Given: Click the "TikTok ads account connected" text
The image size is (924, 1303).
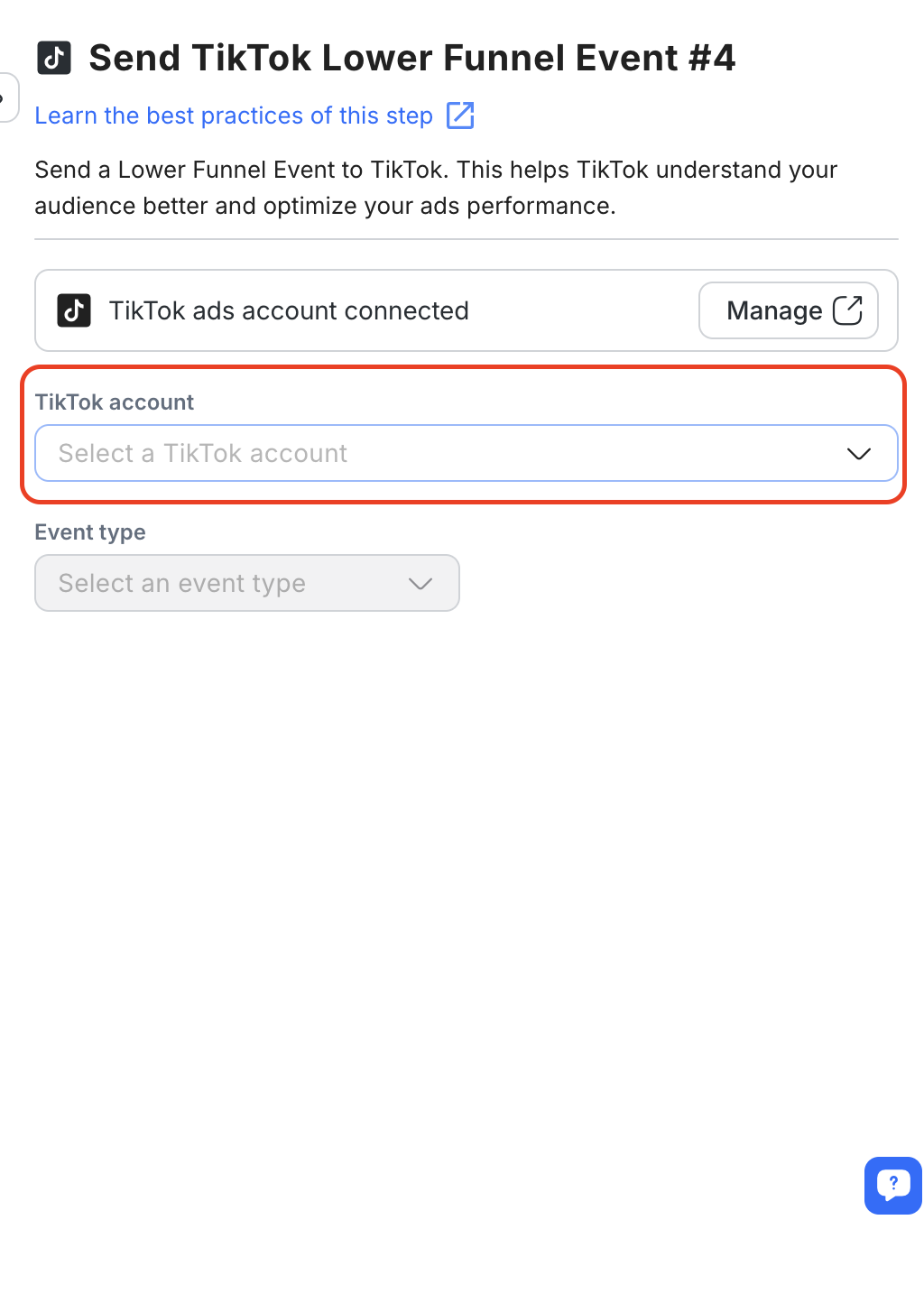Looking at the screenshot, I should coord(289,310).
